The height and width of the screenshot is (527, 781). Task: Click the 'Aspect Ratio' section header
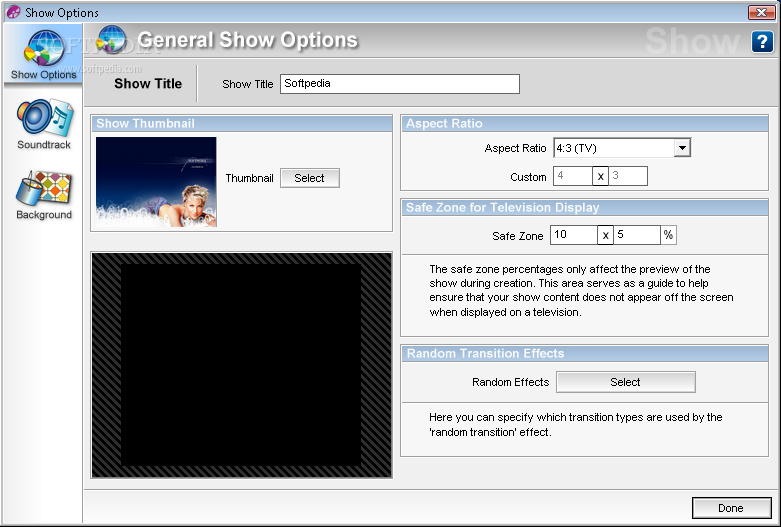tap(585, 124)
